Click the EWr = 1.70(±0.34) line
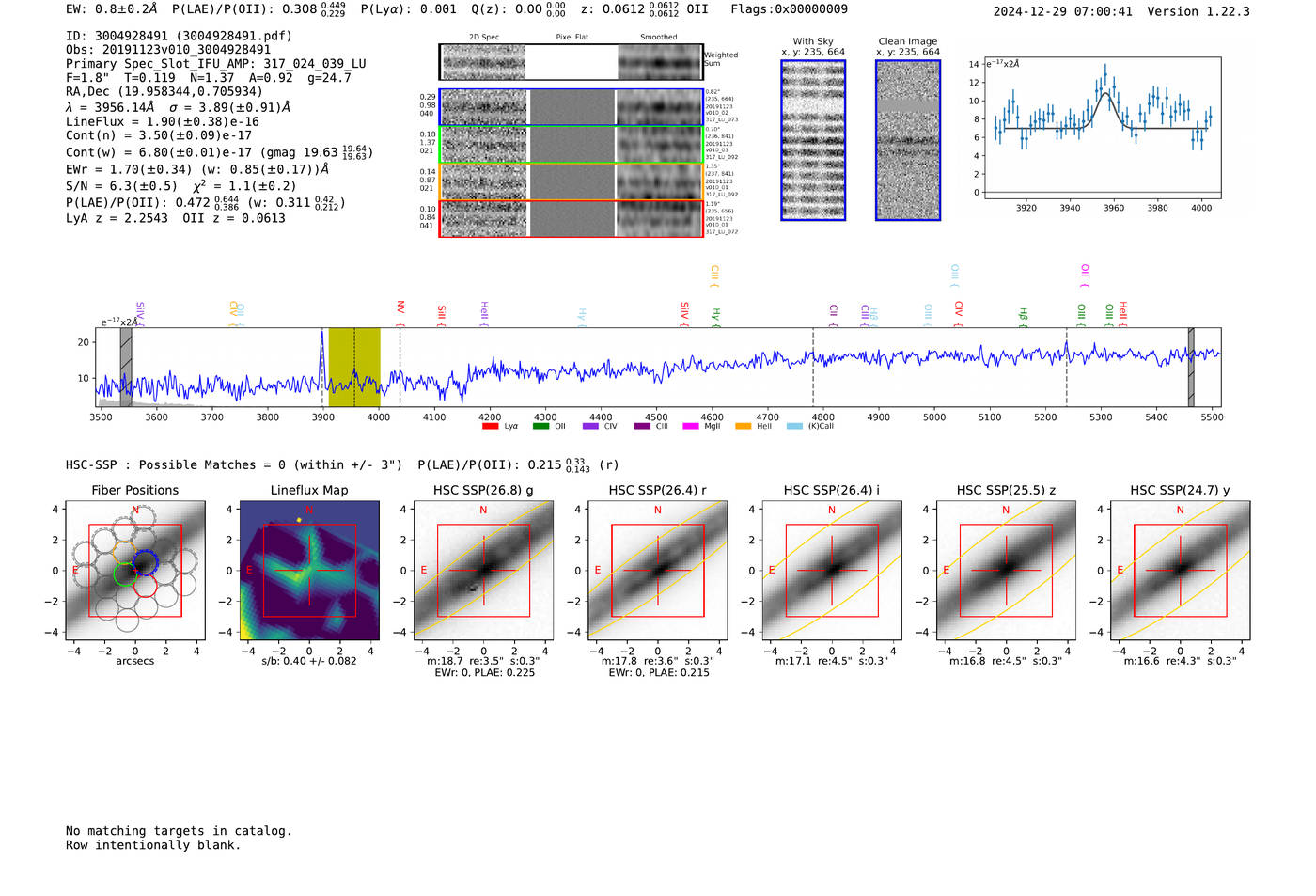Image resolution: width=1316 pixels, height=896 pixels. point(197,170)
